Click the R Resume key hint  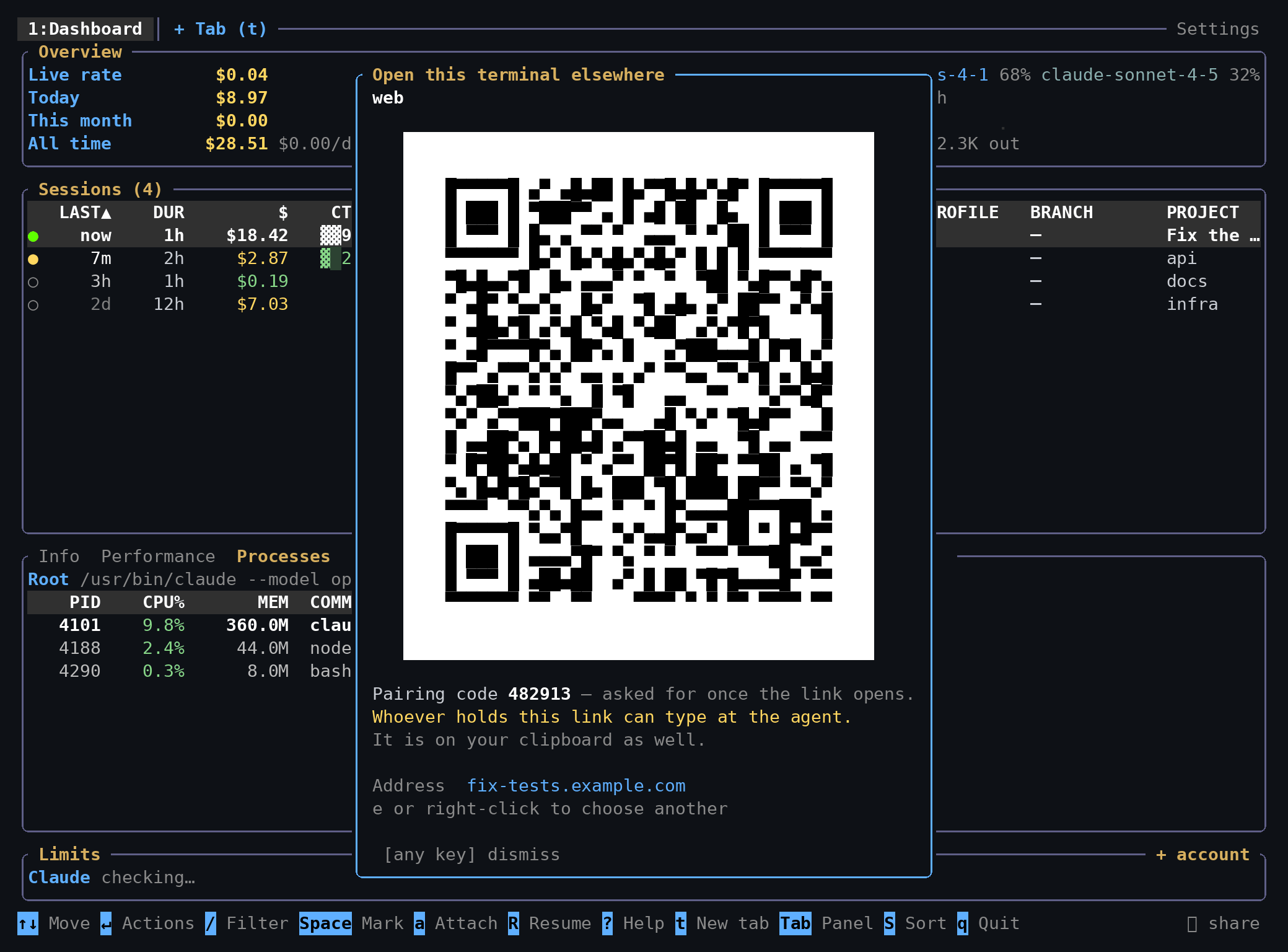click(550, 923)
